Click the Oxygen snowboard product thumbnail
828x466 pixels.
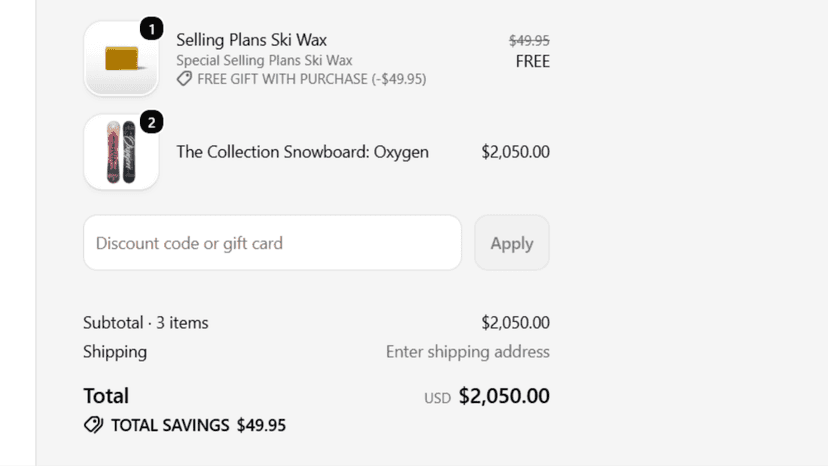[121, 152]
